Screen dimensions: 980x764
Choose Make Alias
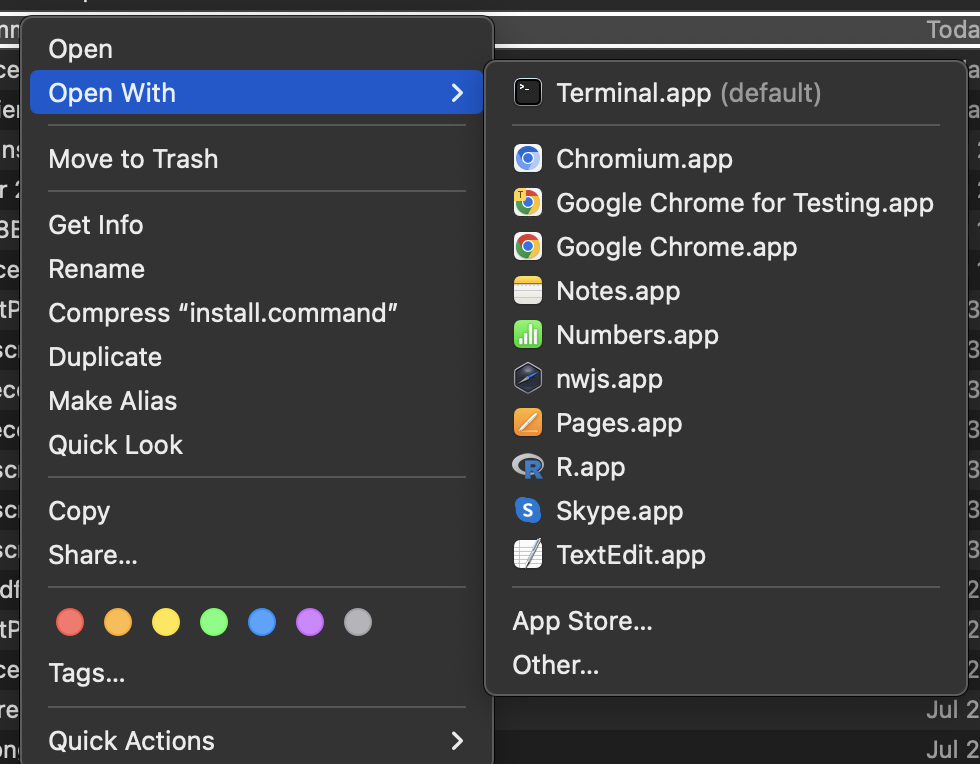coord(256,401)
